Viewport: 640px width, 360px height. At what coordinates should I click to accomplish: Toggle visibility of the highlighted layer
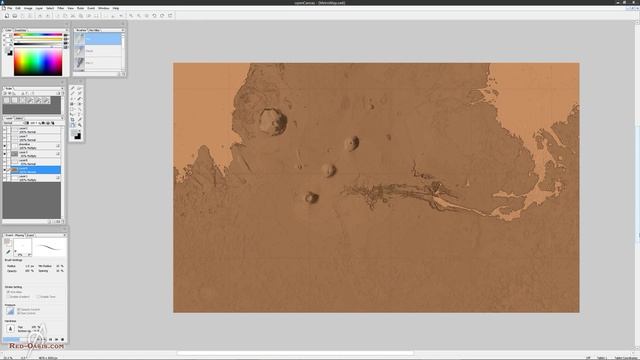point(5,170)
